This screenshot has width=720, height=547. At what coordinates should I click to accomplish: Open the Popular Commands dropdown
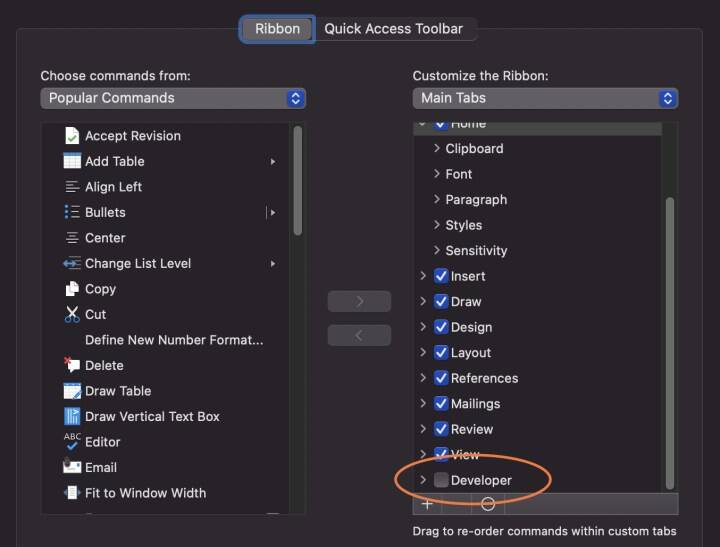coord(173,98)
